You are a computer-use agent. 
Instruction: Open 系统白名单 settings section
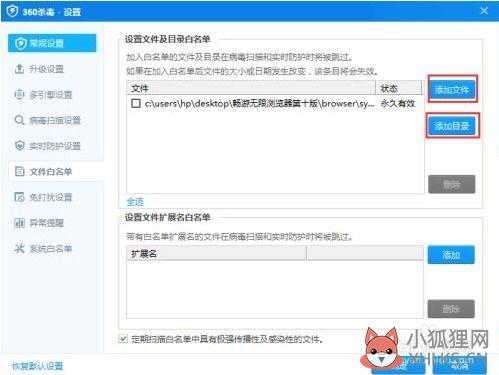tap(51, 249)
